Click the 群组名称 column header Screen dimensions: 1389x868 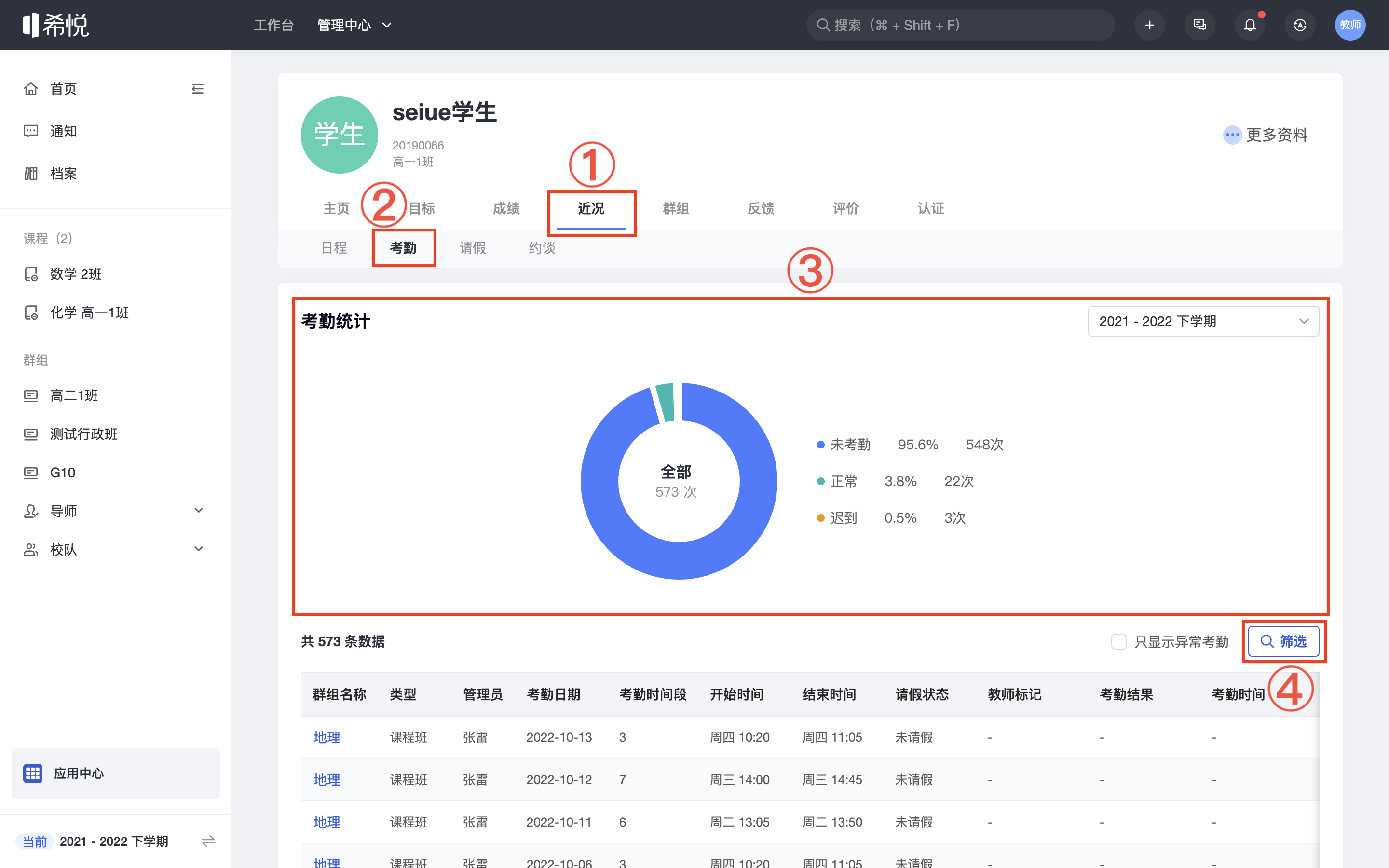tap(339, 694)
